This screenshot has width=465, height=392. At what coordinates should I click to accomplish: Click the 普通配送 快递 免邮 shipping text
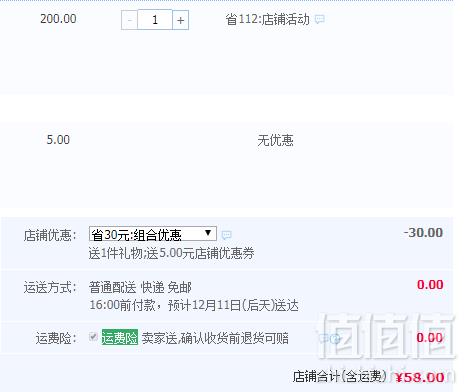point(140,287)
